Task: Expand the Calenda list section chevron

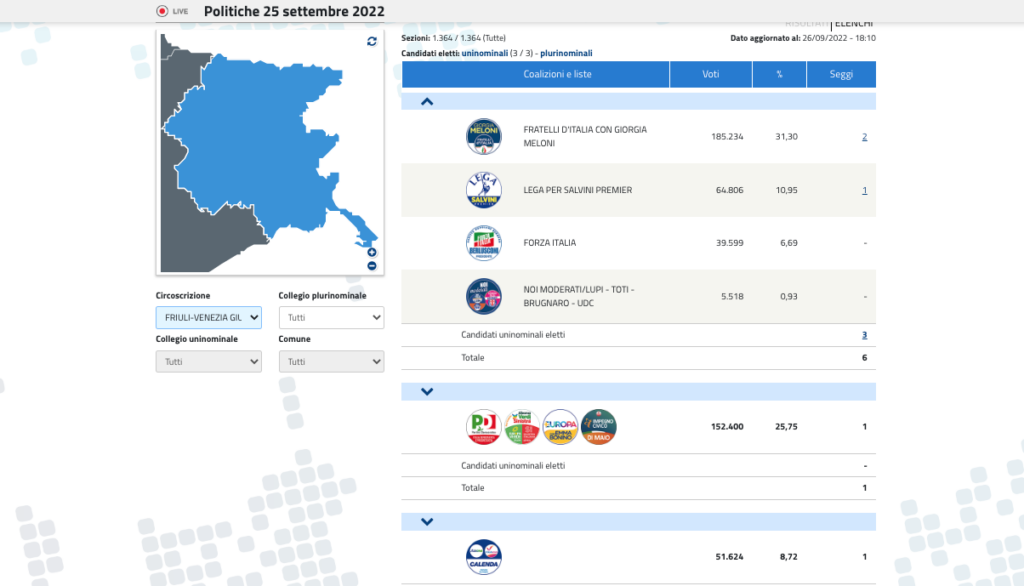Action: (x=427, y=521)
